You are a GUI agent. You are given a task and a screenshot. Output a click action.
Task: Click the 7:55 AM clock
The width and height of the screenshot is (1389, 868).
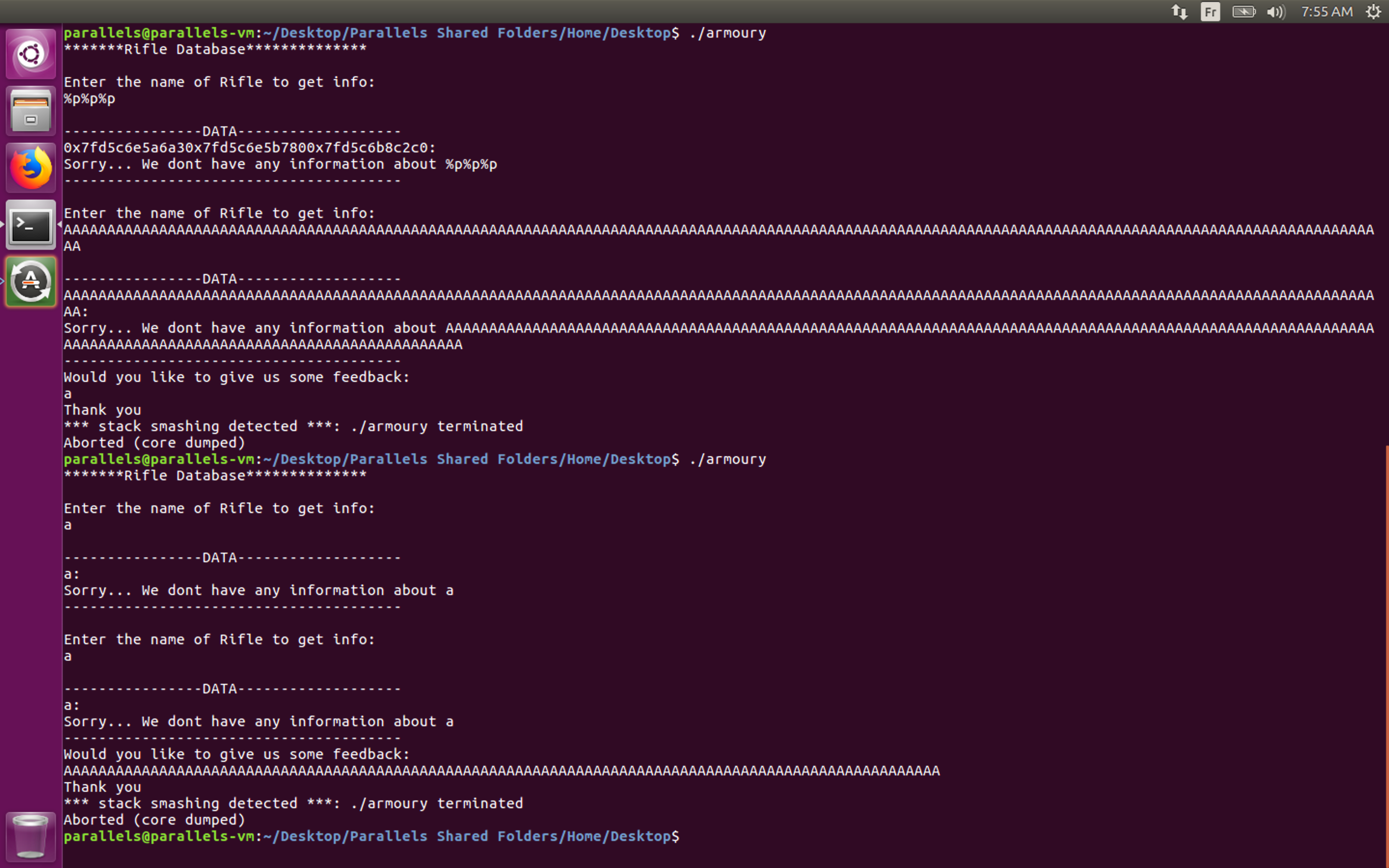click(1326, 12)
